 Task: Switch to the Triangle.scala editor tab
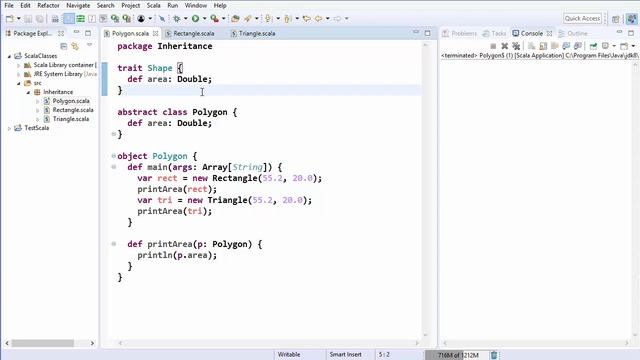pyautogui.click(x=257, y=33)
